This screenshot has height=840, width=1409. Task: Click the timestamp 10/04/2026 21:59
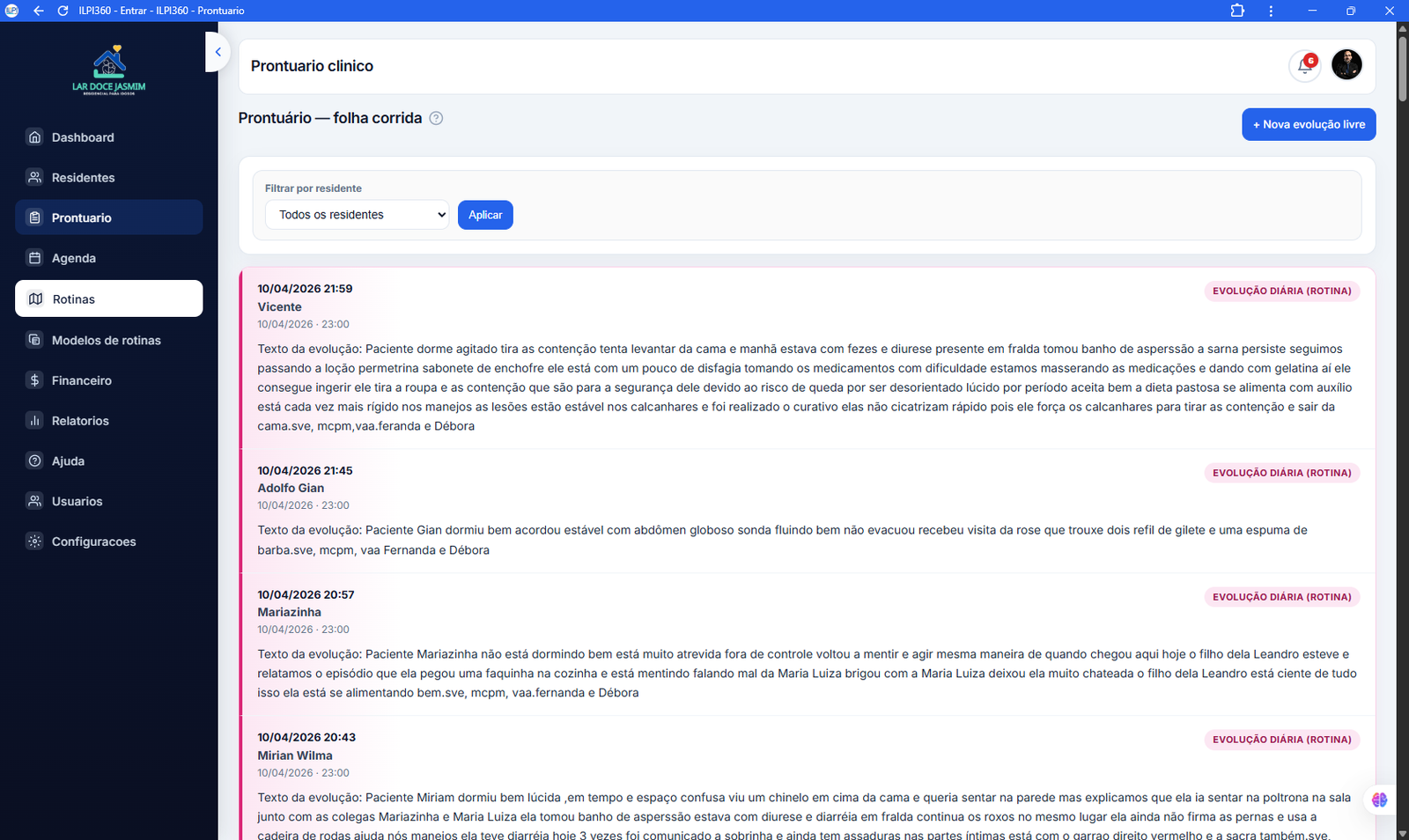click(x=305, y=289)
